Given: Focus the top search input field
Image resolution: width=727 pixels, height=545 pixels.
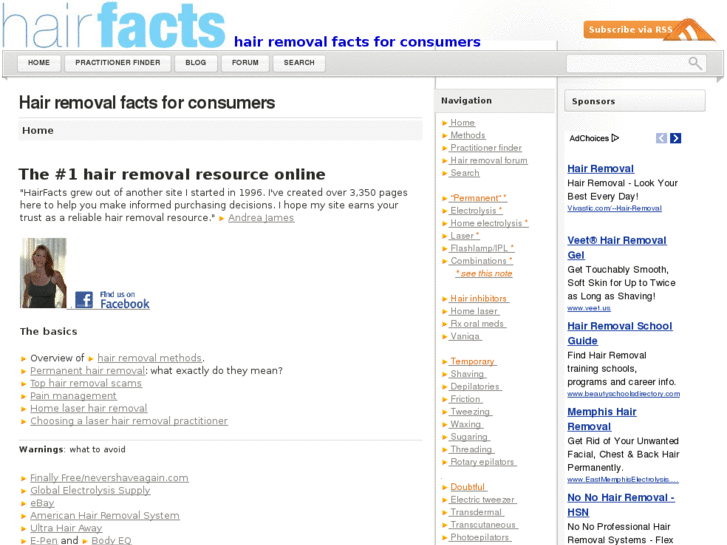Looking at the screenshot, I should coord(627,64).
